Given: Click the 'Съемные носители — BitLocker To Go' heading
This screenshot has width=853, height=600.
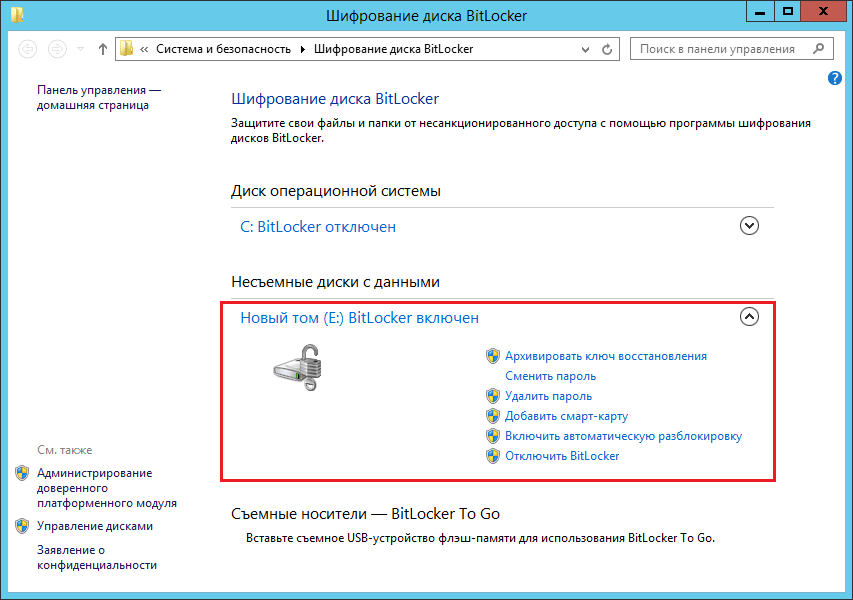Looking at the screenshot, I should click(x=365, y=514).
